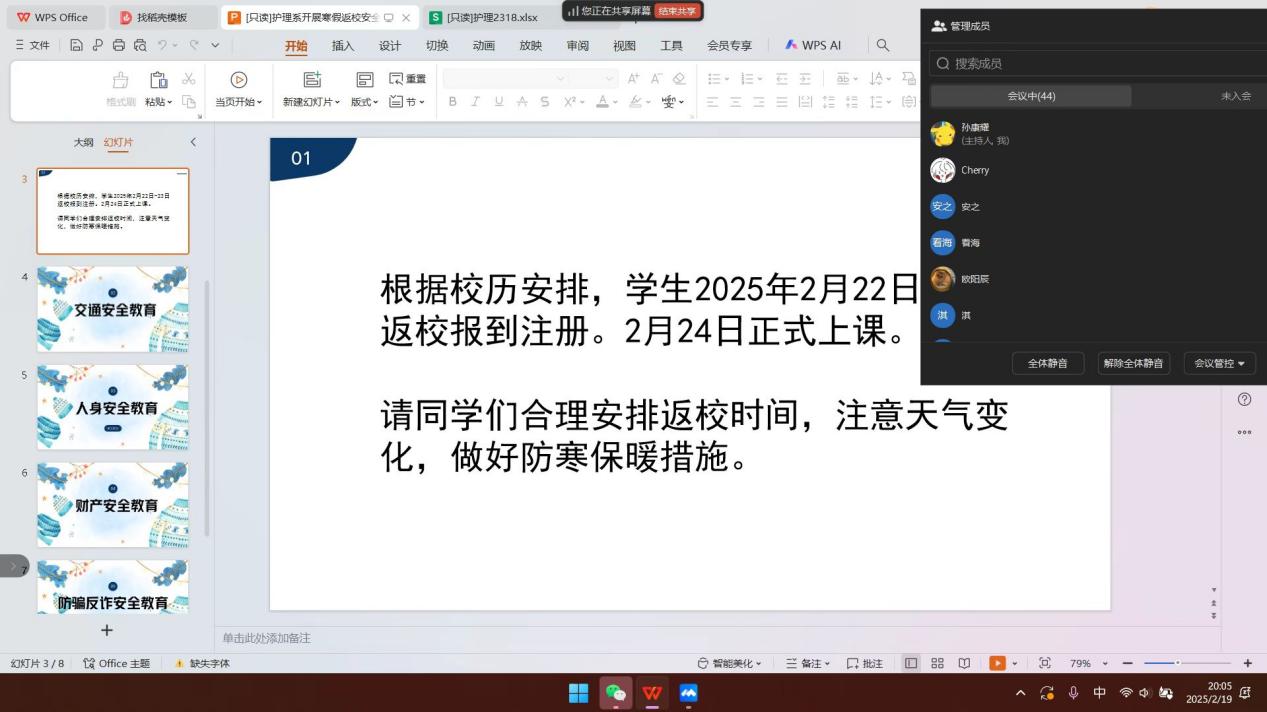The width and height of the screenshot is (1267, 712).
Task: Click the Comments (批注) status bar button
Action: coord(865,663)
